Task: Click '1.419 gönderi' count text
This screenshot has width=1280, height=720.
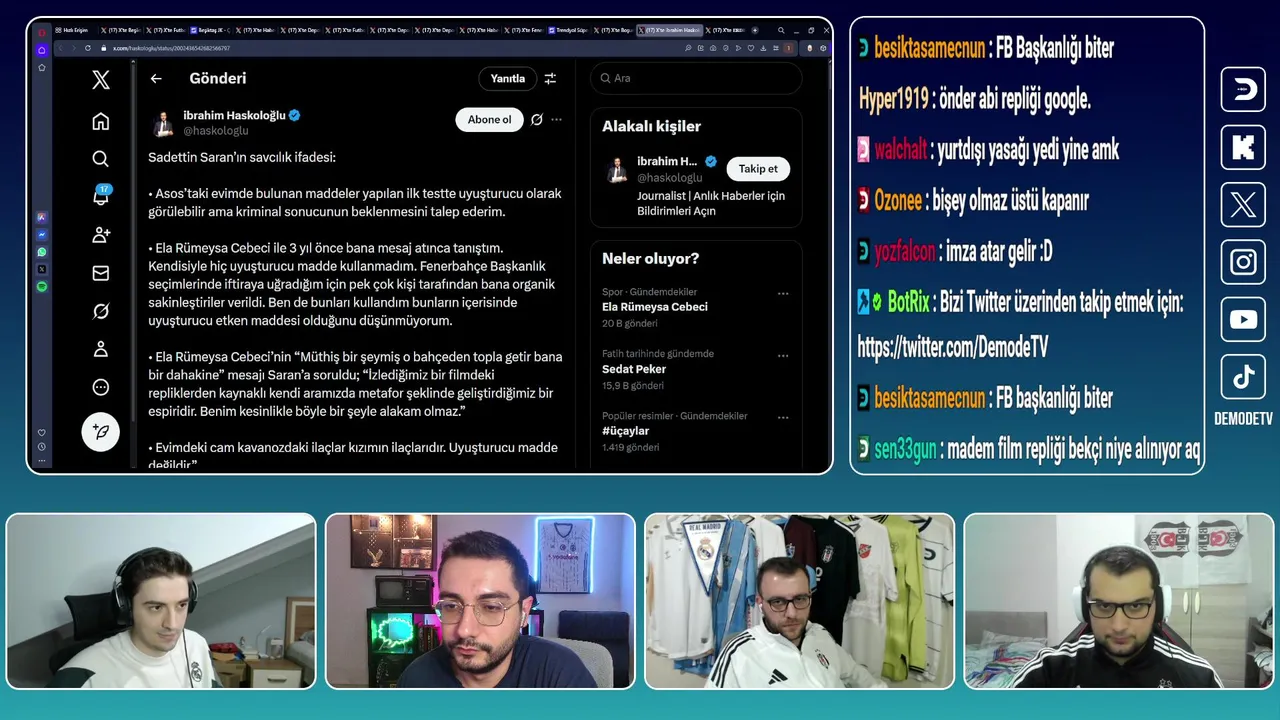Action: point(630,447)
